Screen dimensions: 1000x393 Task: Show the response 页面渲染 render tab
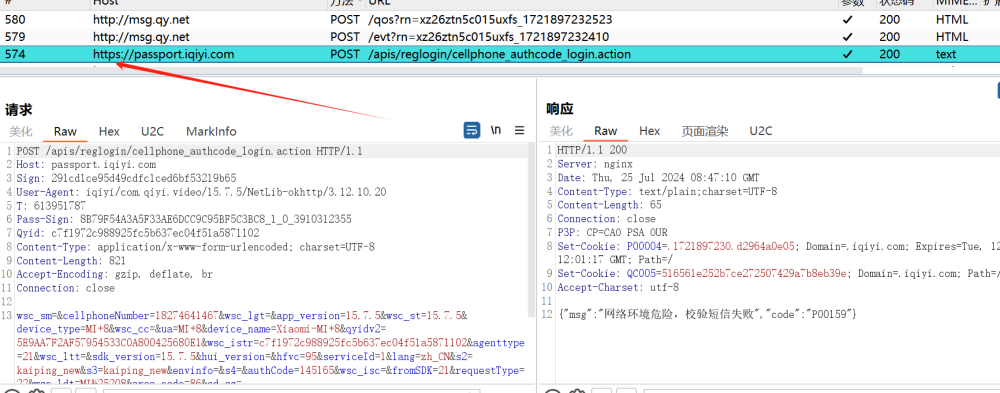tap(705, 131)
